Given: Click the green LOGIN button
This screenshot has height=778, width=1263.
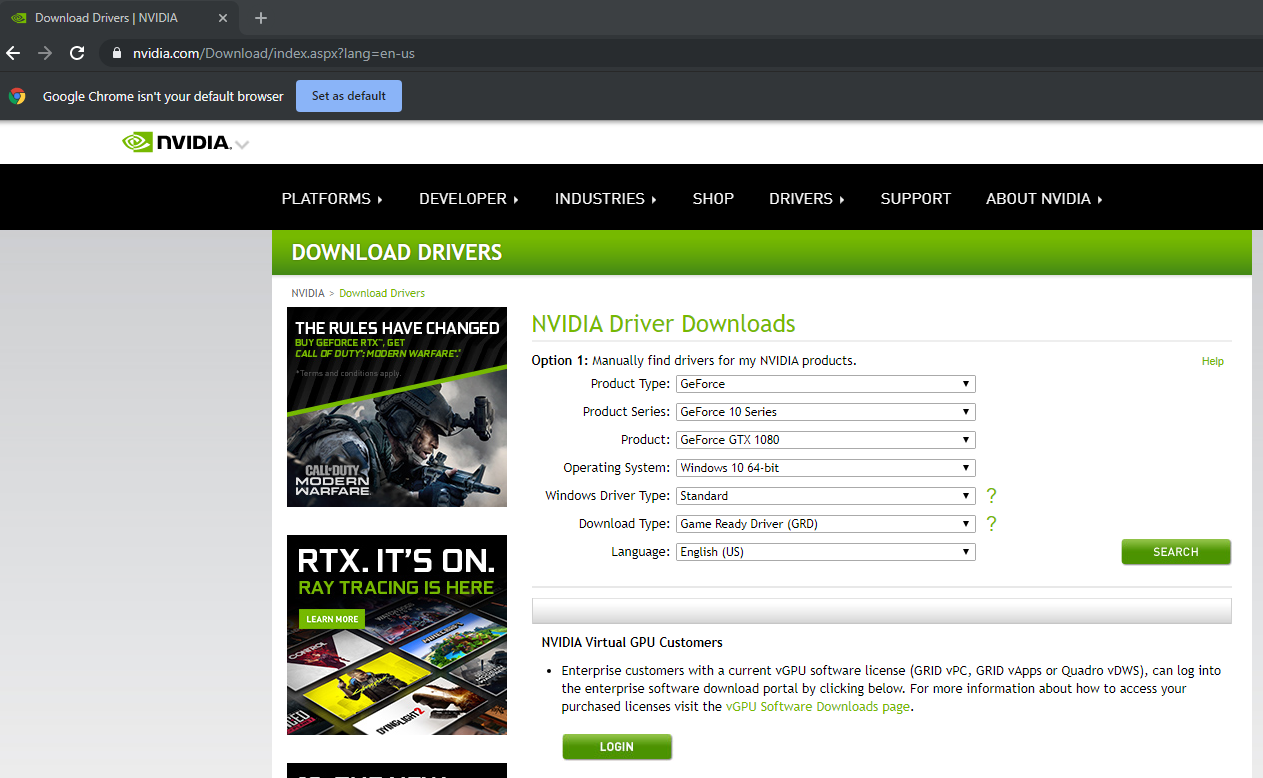Looking at the screenshot, I should click(617, 747).
